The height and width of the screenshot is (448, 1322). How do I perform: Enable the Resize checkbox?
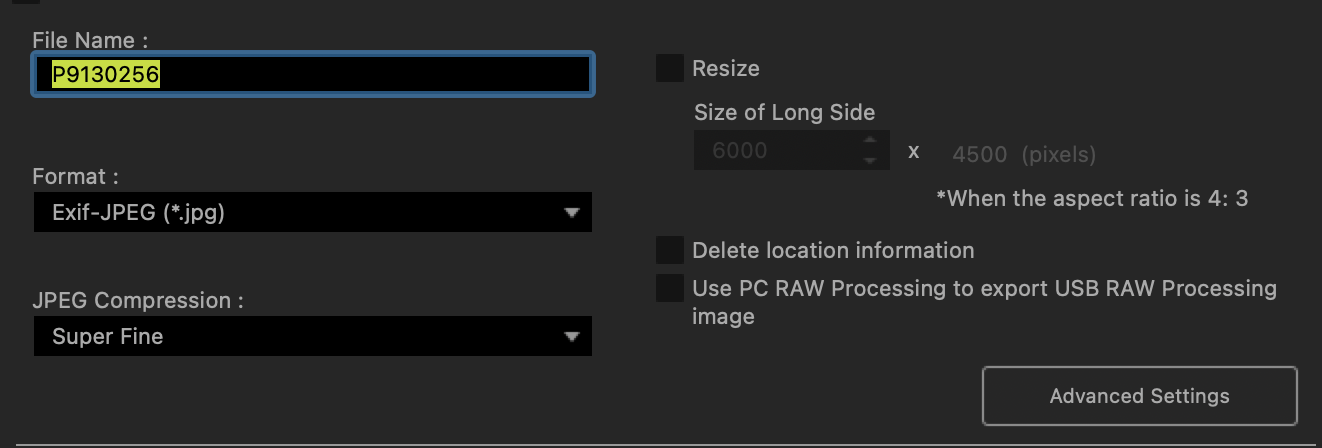point(669,68)
